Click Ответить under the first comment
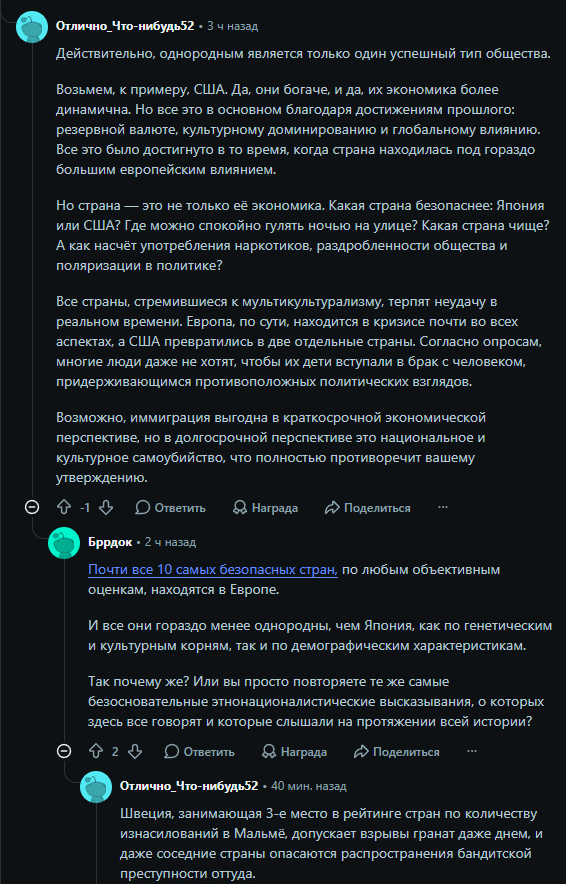The height and width of the screenshot is (884, 566). [171, 507]
